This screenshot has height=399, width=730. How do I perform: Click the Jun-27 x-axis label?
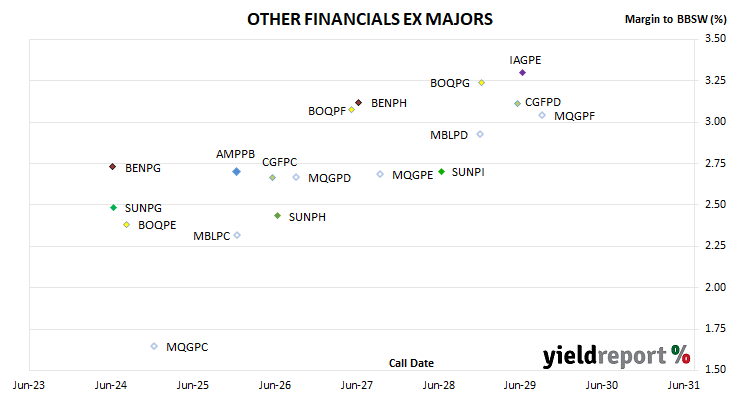point(357,385)
